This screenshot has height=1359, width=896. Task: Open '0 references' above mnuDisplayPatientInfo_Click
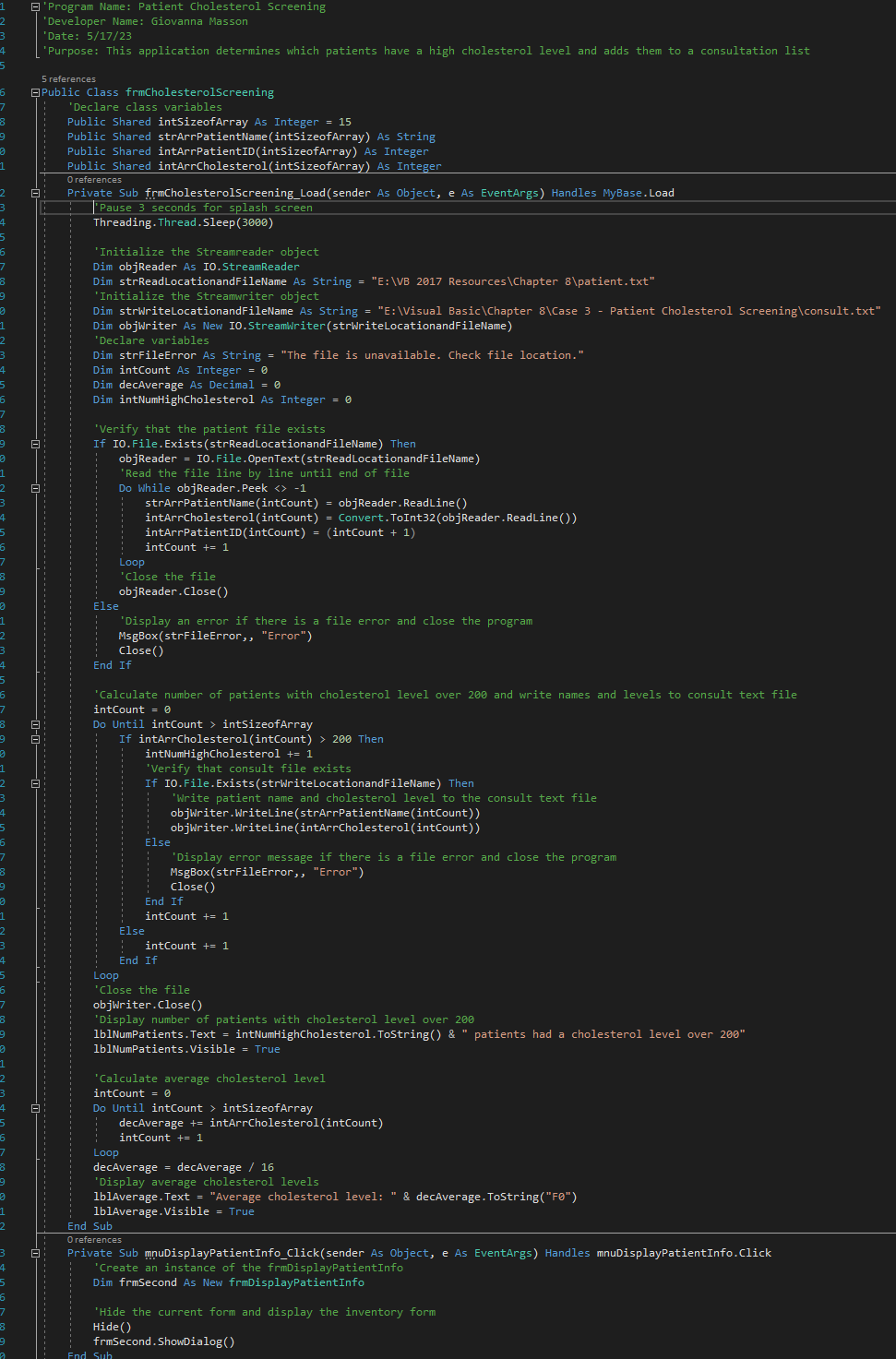[x=94, y=1240]
